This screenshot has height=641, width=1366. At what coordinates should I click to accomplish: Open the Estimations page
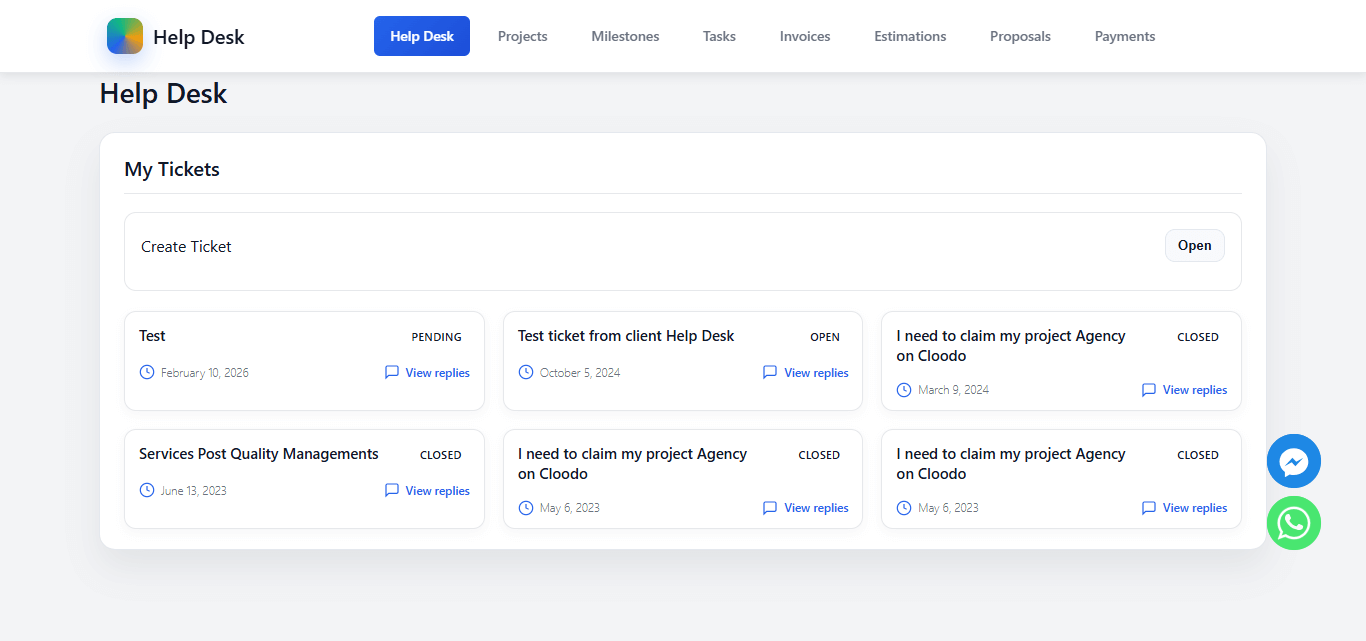point(910,36)
